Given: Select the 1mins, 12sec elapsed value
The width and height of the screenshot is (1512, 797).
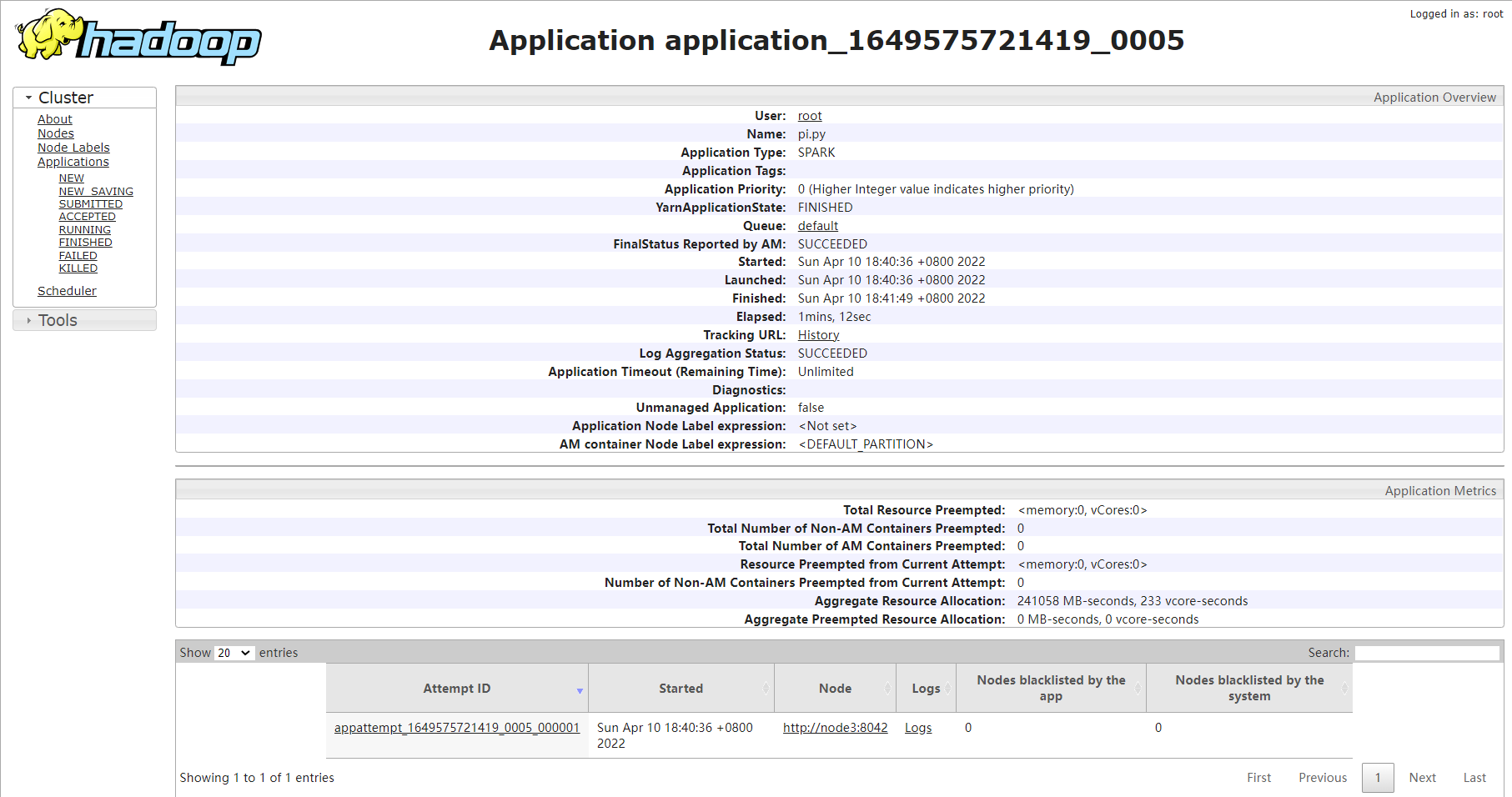Looking at the screenshot, I should [x=834, y=317].
